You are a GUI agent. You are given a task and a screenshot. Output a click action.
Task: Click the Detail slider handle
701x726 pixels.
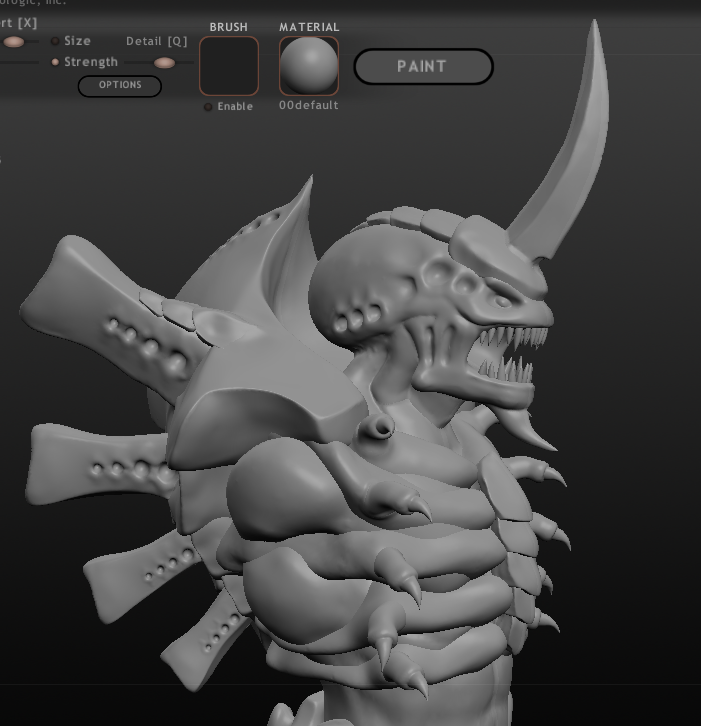tap(164, 63)
